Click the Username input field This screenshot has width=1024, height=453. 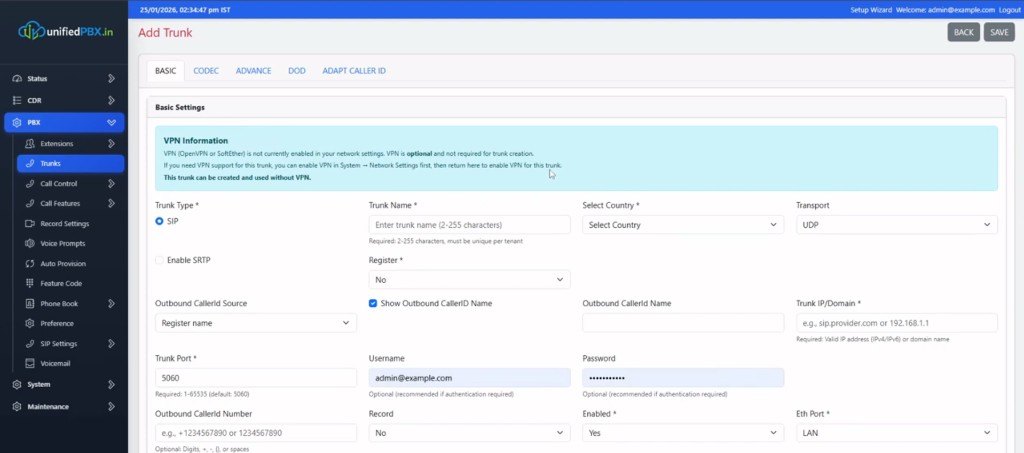pyautogui.click(x=470, y=378)
